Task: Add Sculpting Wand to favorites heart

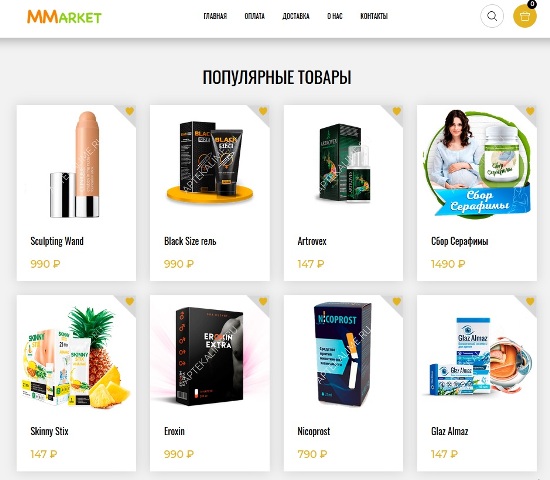Action: [x=130, y=111]
